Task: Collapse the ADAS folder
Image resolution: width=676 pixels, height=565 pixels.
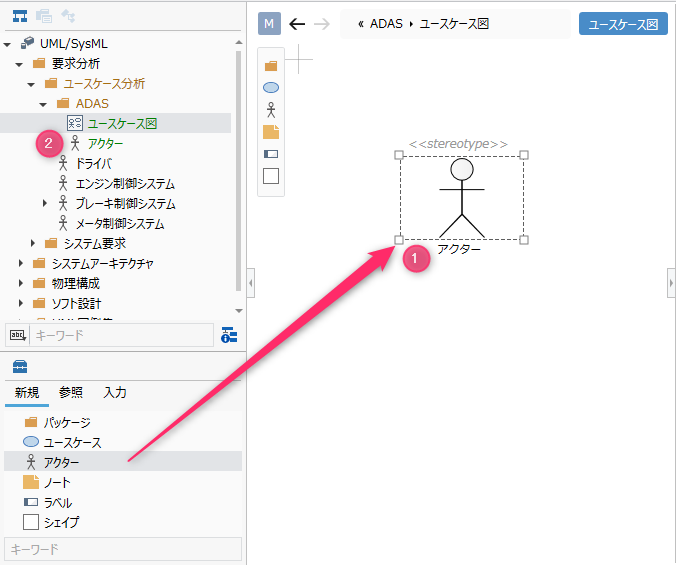Action: point(43,104)
